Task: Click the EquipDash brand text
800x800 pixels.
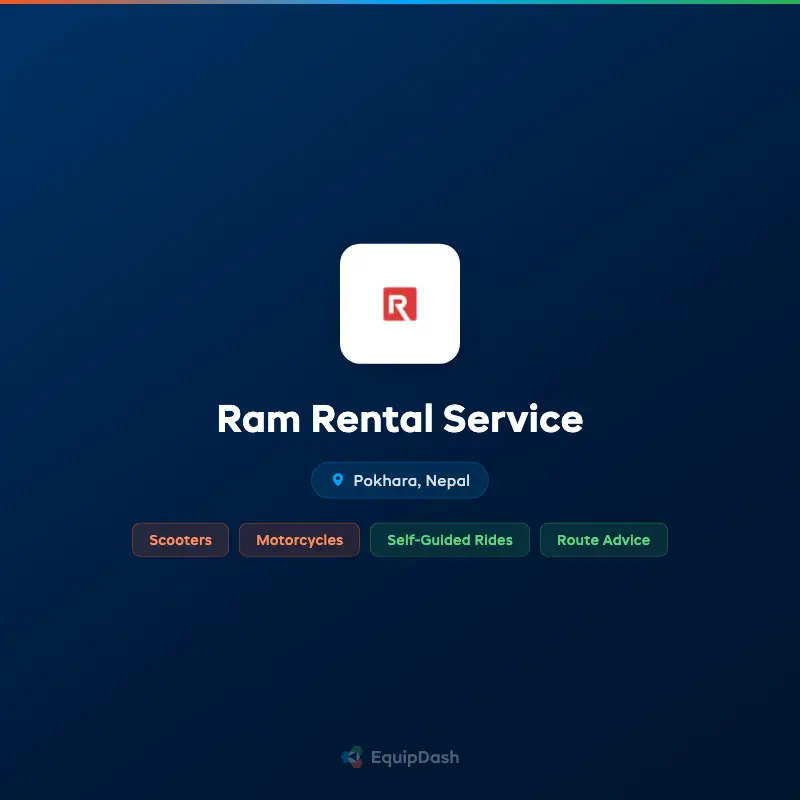Action: [x=415, y=758]
